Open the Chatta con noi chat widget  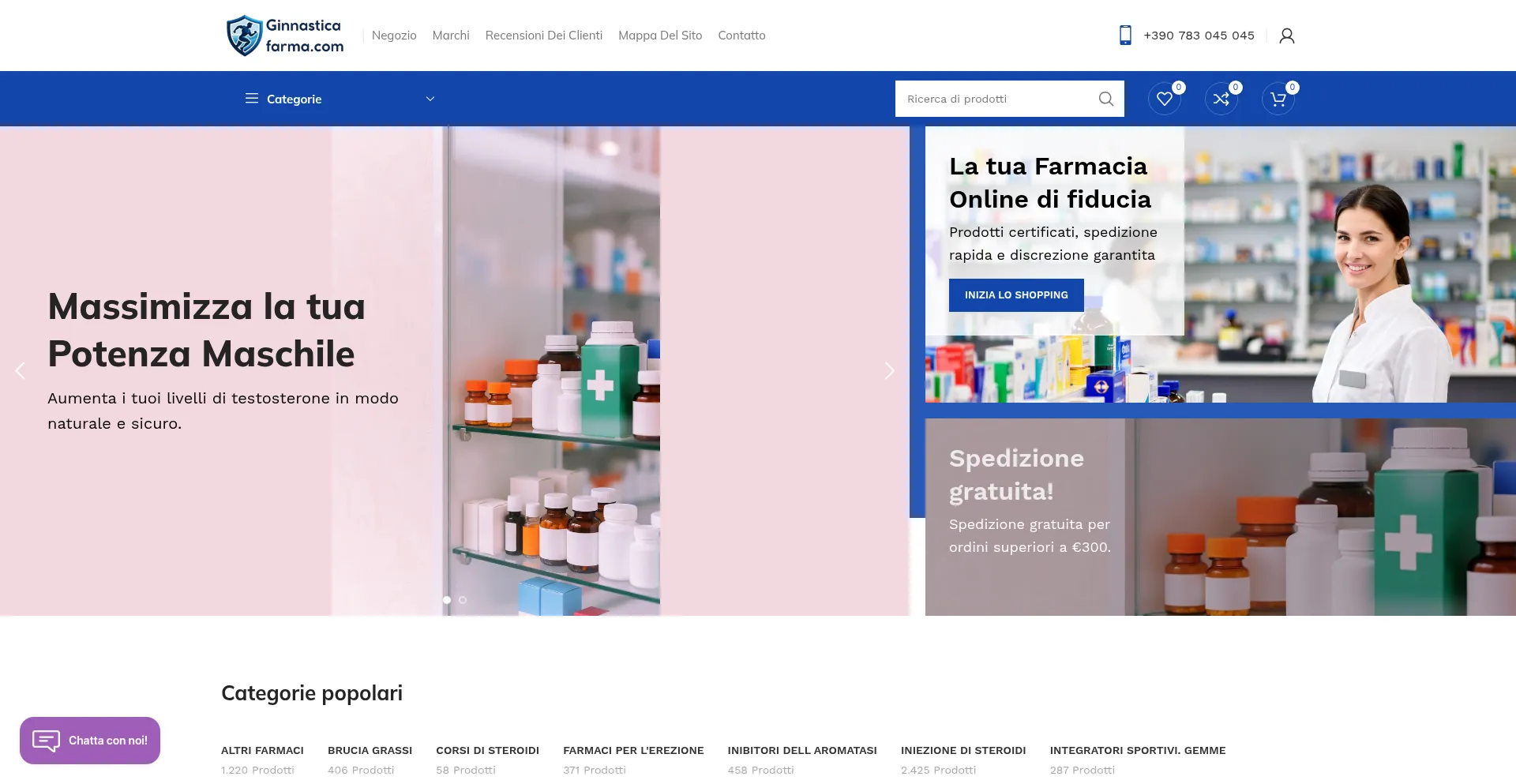[90, 741]
